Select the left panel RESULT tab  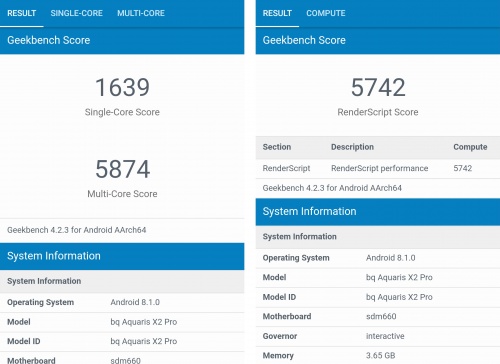[x=22, y=13]
